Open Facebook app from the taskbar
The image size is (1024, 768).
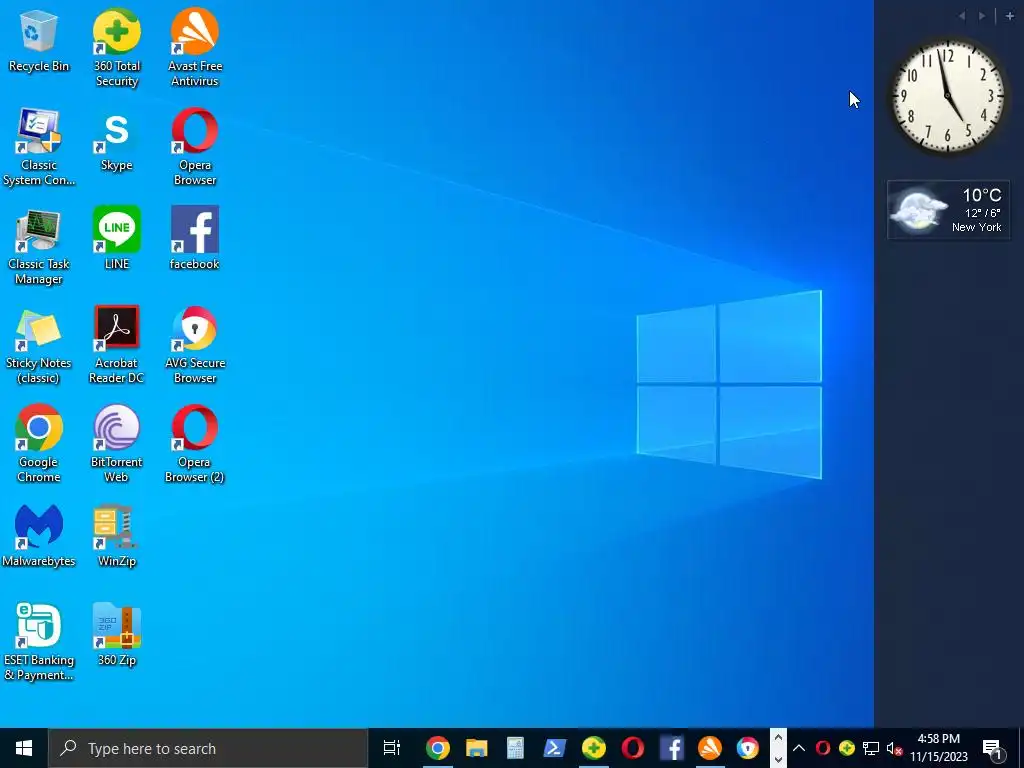[671, 748]
